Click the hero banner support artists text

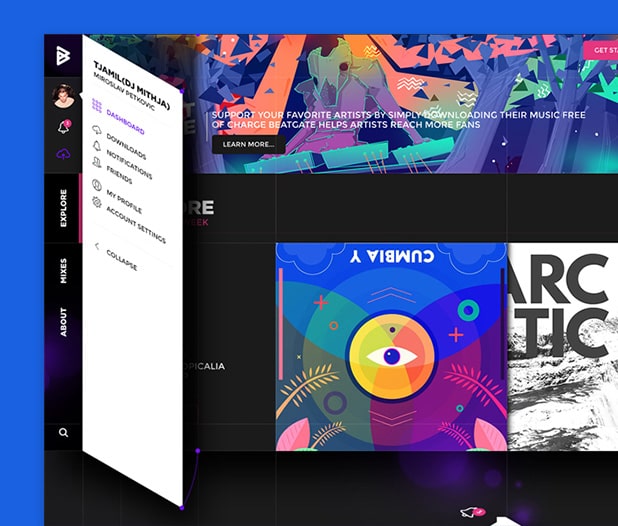398,120
